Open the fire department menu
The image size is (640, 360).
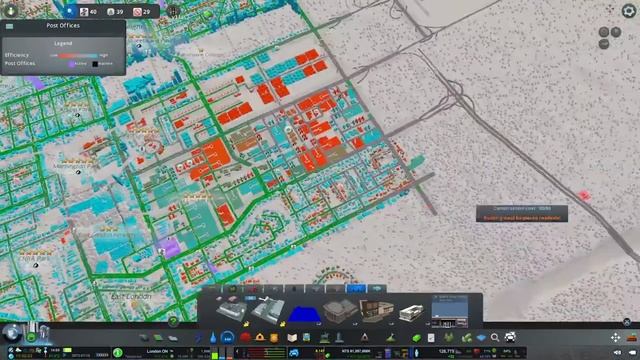[259, 338]
